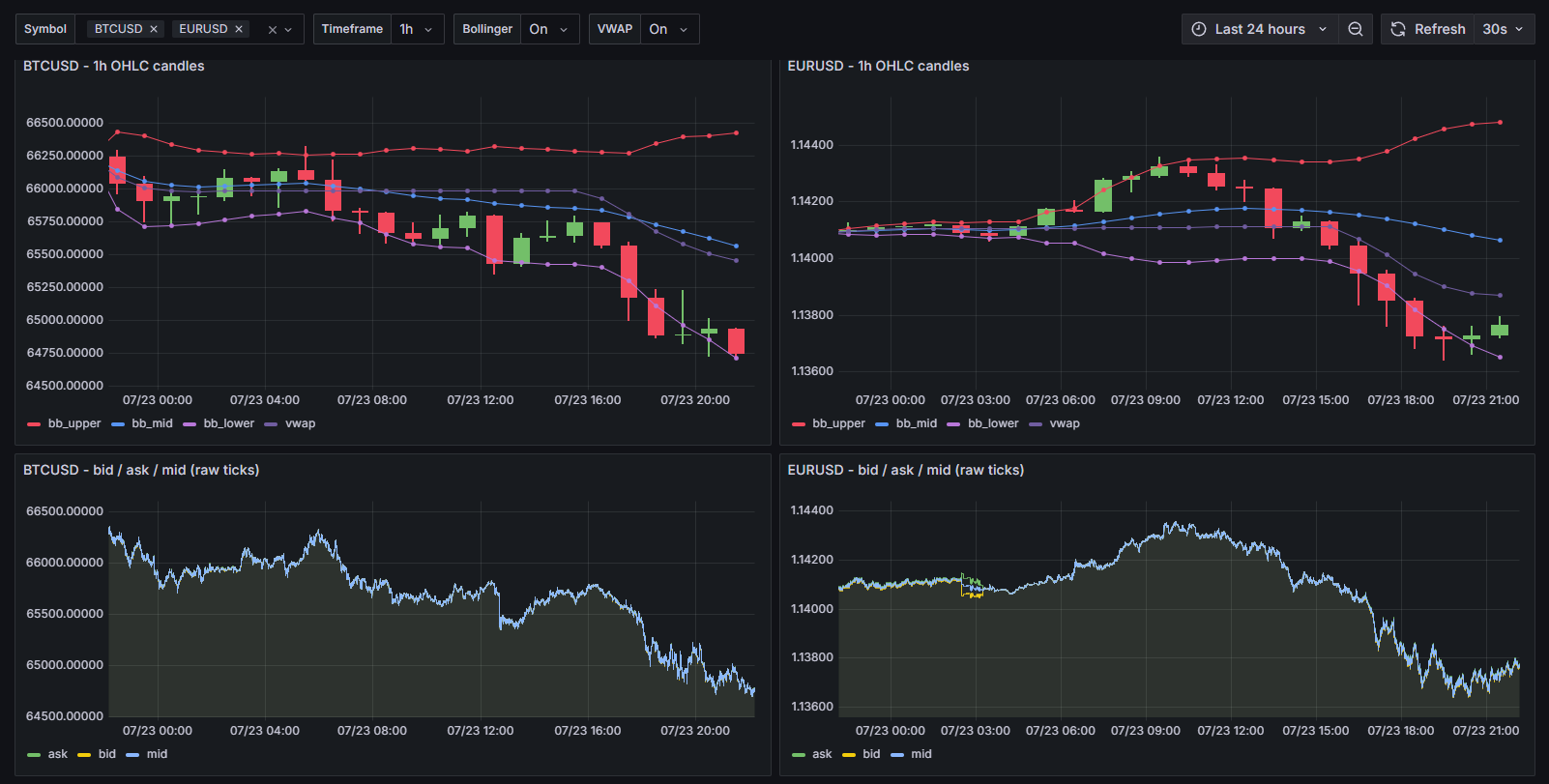Open EURUSD - bid / ask / mid panel title
1549x784 pixels.
[x=906, y=470]
